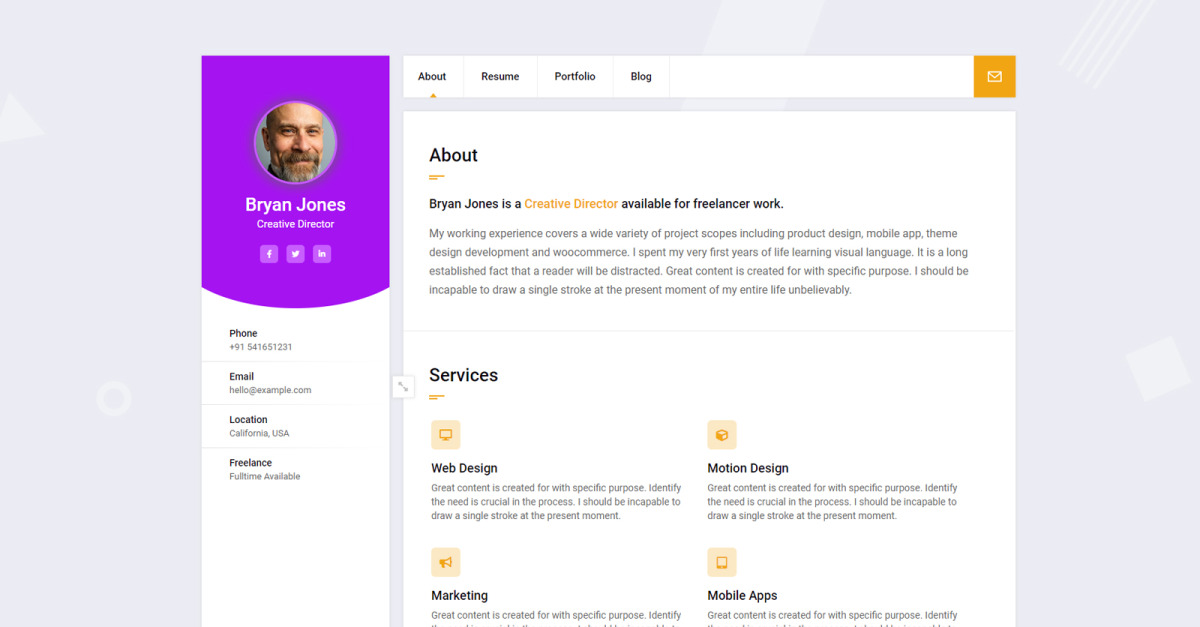Click the Web Design monitor icon
The width and height of the screenshot is (1200, 627).
pos(446,435)
